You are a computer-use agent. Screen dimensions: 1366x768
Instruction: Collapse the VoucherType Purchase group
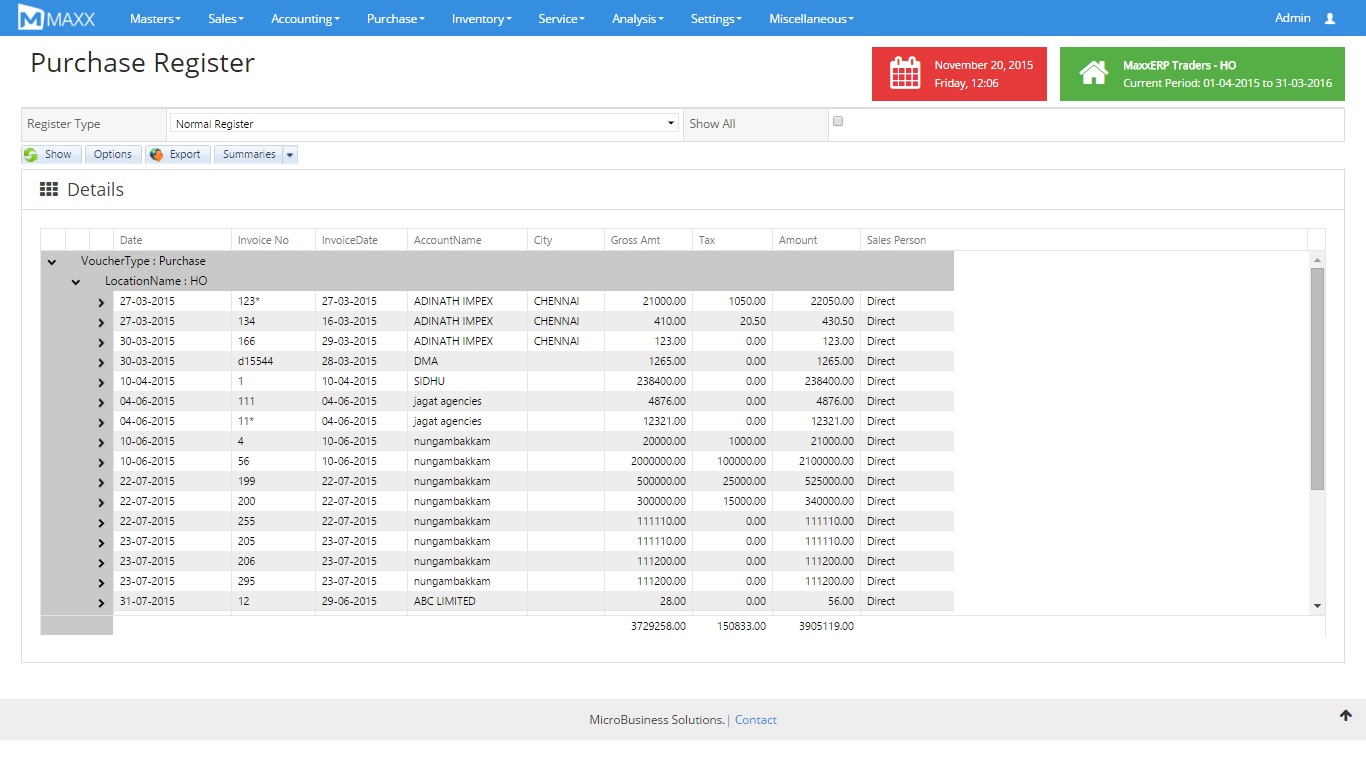click(x=52, y=262)
